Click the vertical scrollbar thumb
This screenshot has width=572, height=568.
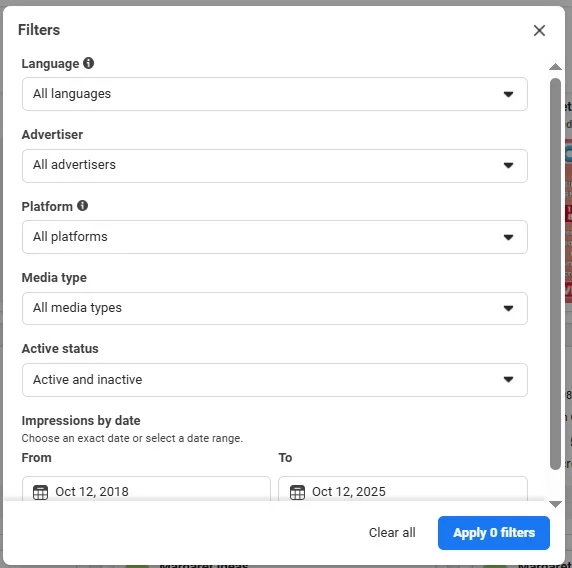tap(555, 274)
